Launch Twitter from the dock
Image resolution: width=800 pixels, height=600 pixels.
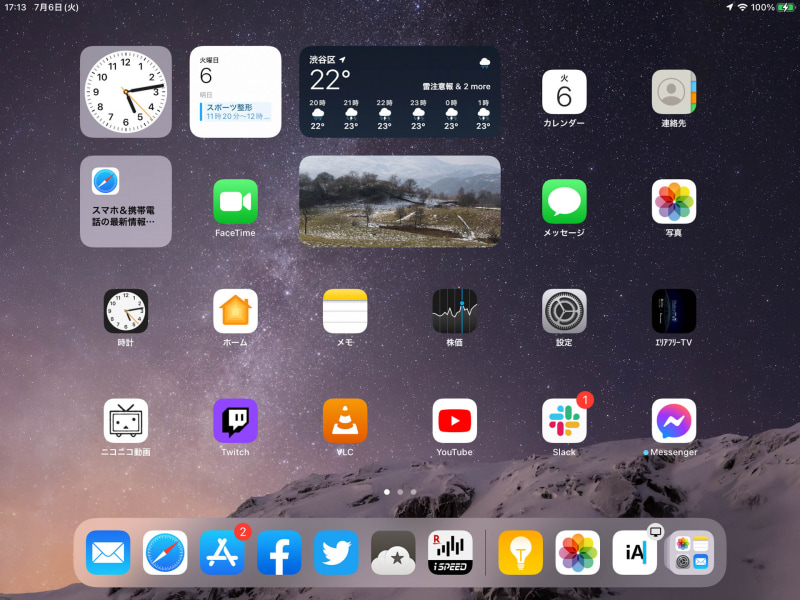point(336,553)
